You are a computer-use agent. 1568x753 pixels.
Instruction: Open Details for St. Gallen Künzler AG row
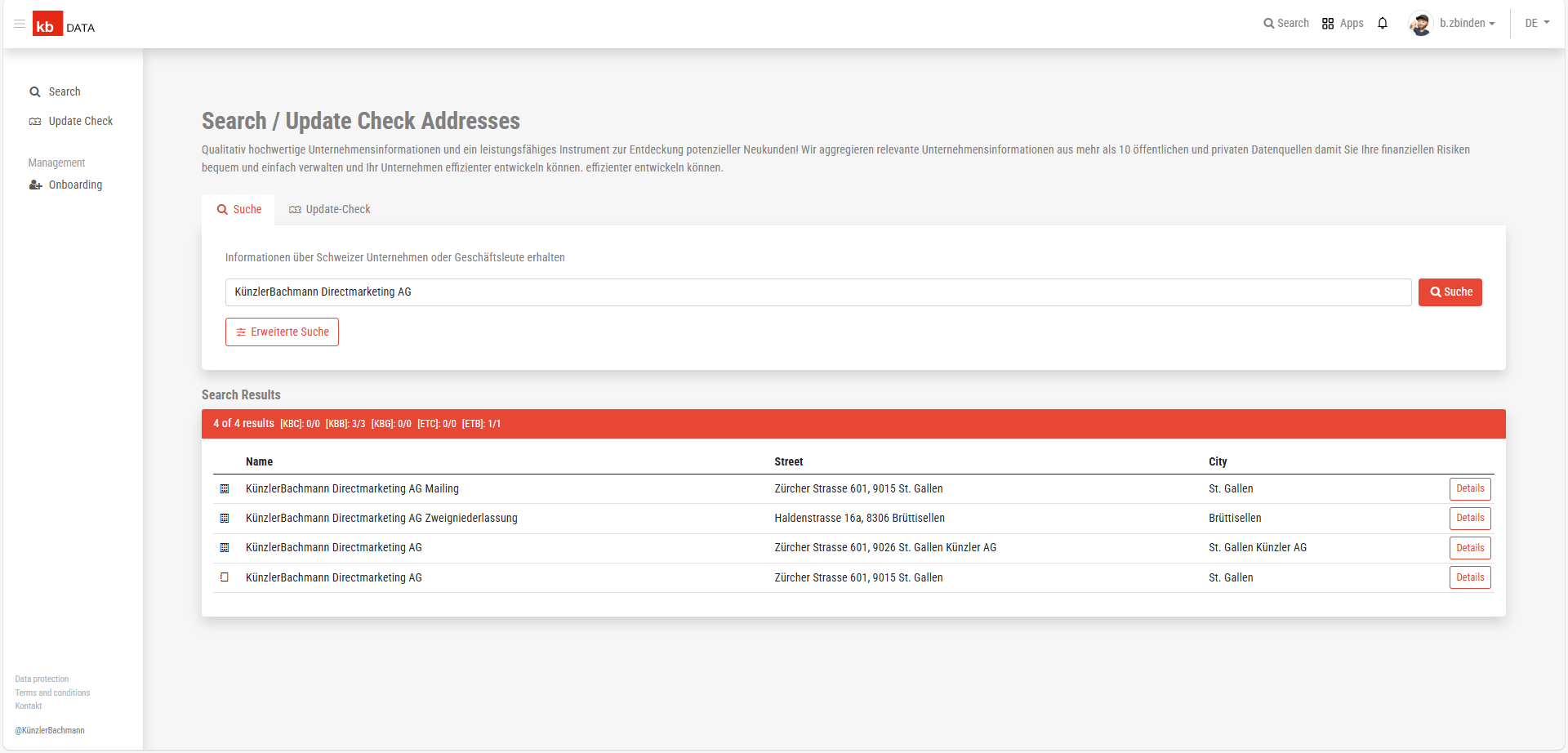[1470, 548]
